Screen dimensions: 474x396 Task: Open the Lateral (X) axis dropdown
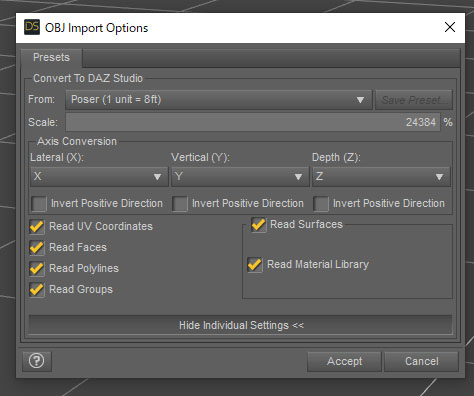point(99,176)
